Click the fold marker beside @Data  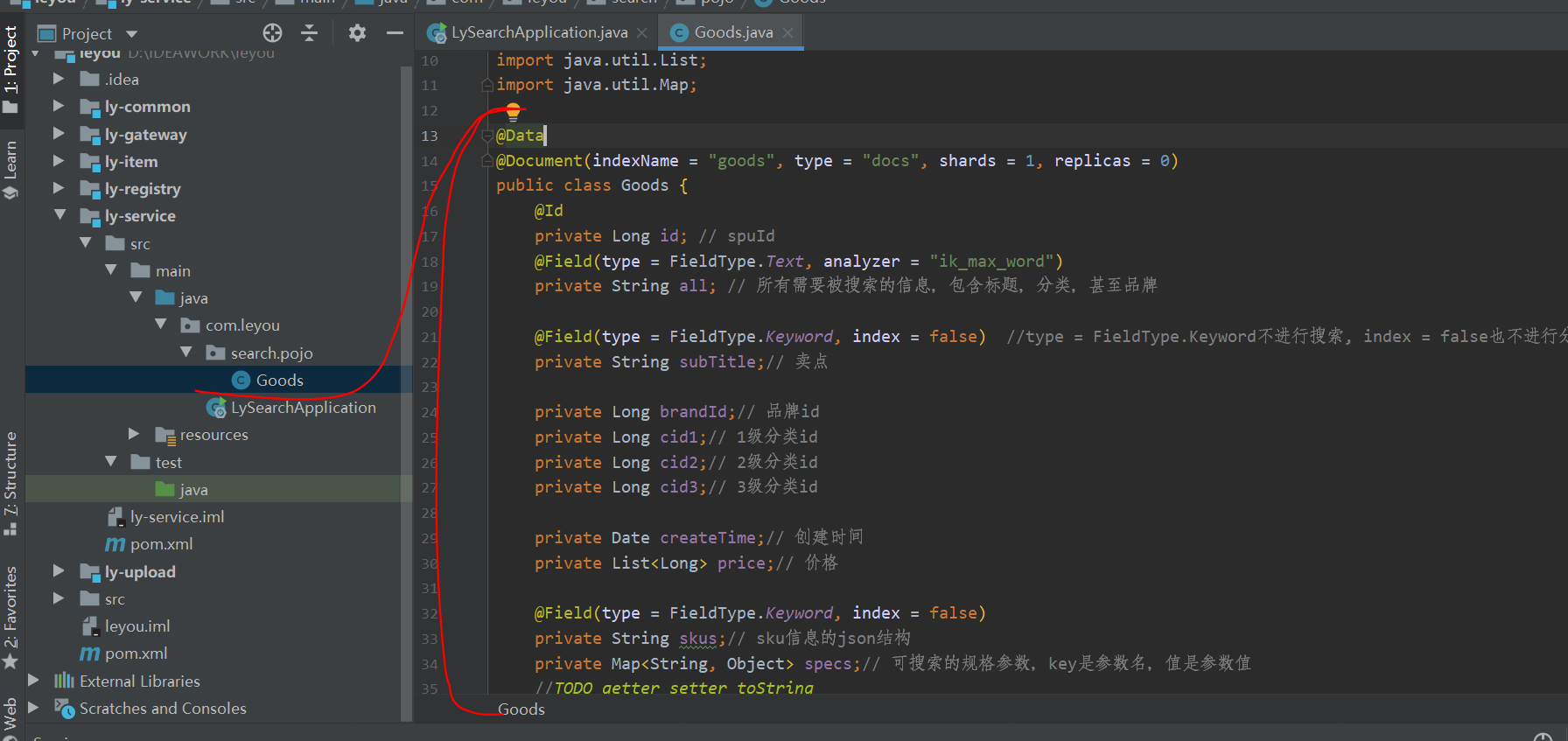487,136
